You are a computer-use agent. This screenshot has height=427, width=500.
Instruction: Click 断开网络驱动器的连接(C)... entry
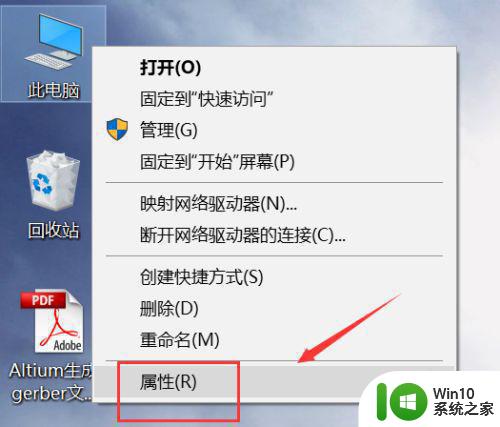coord(243,235)
